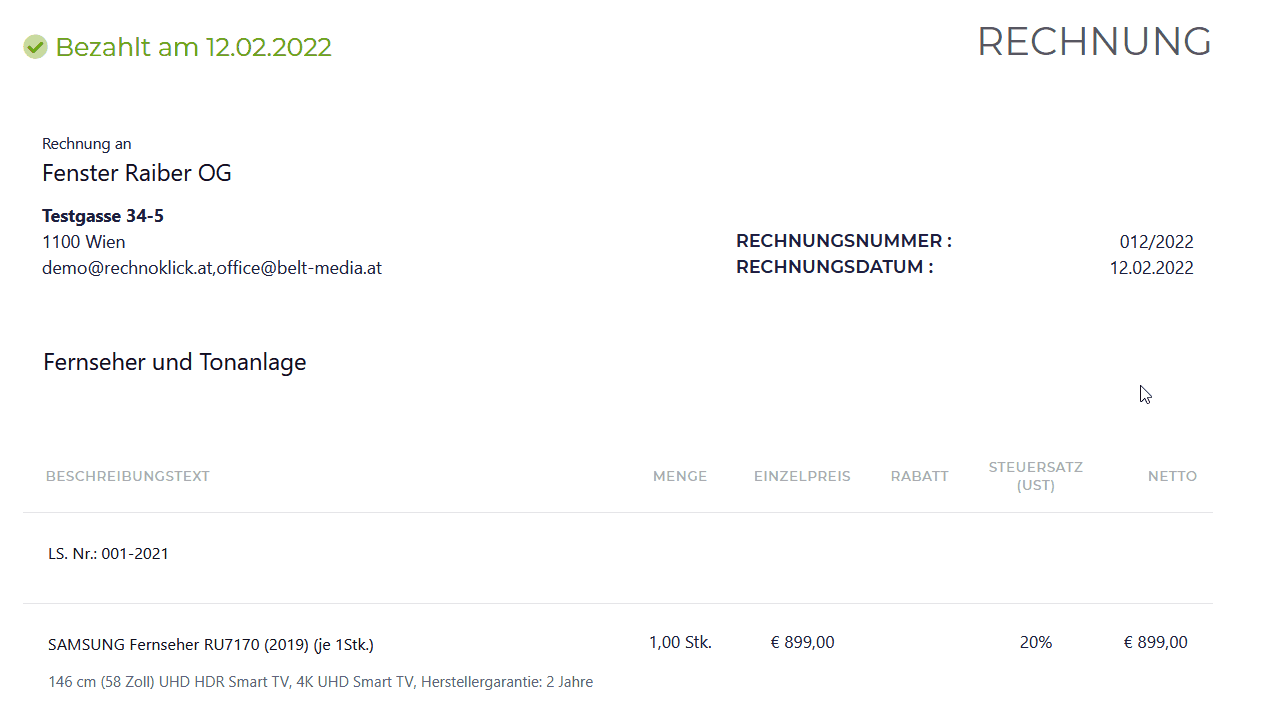Click the 1100 Wien city line
Screen dimensions: 1274x716
(84, 242)
